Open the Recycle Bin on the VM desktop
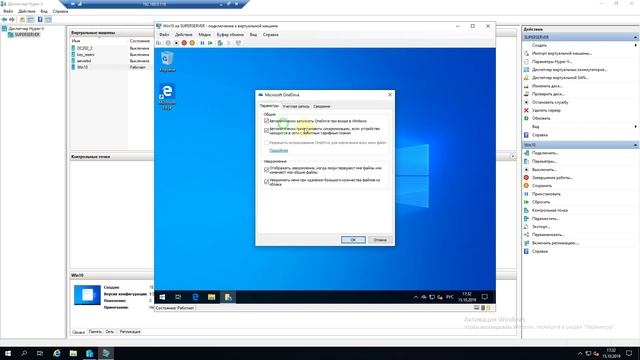This screenshot has width=640, height=360. pos(167,62)
